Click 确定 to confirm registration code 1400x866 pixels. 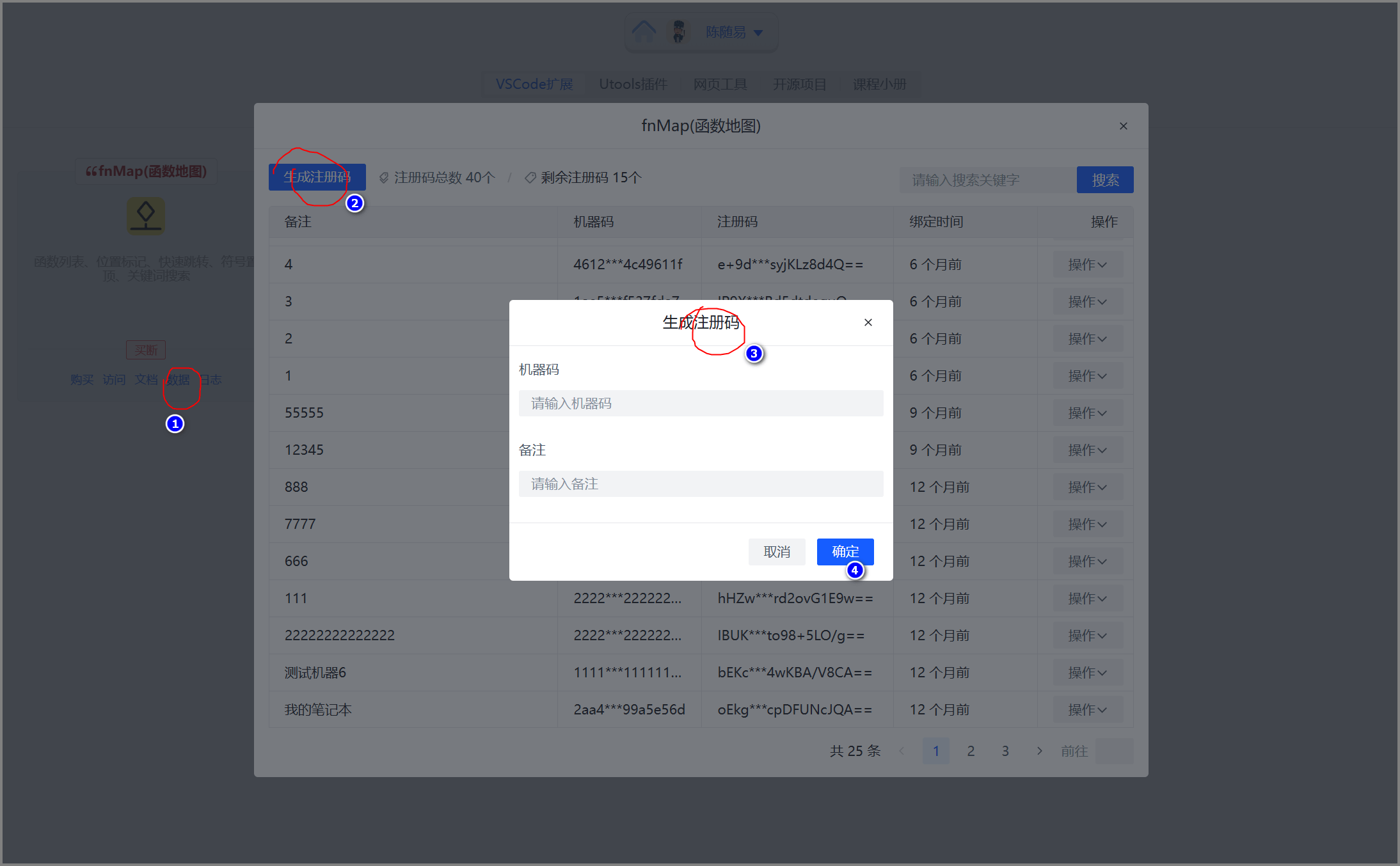coord(845,551)
